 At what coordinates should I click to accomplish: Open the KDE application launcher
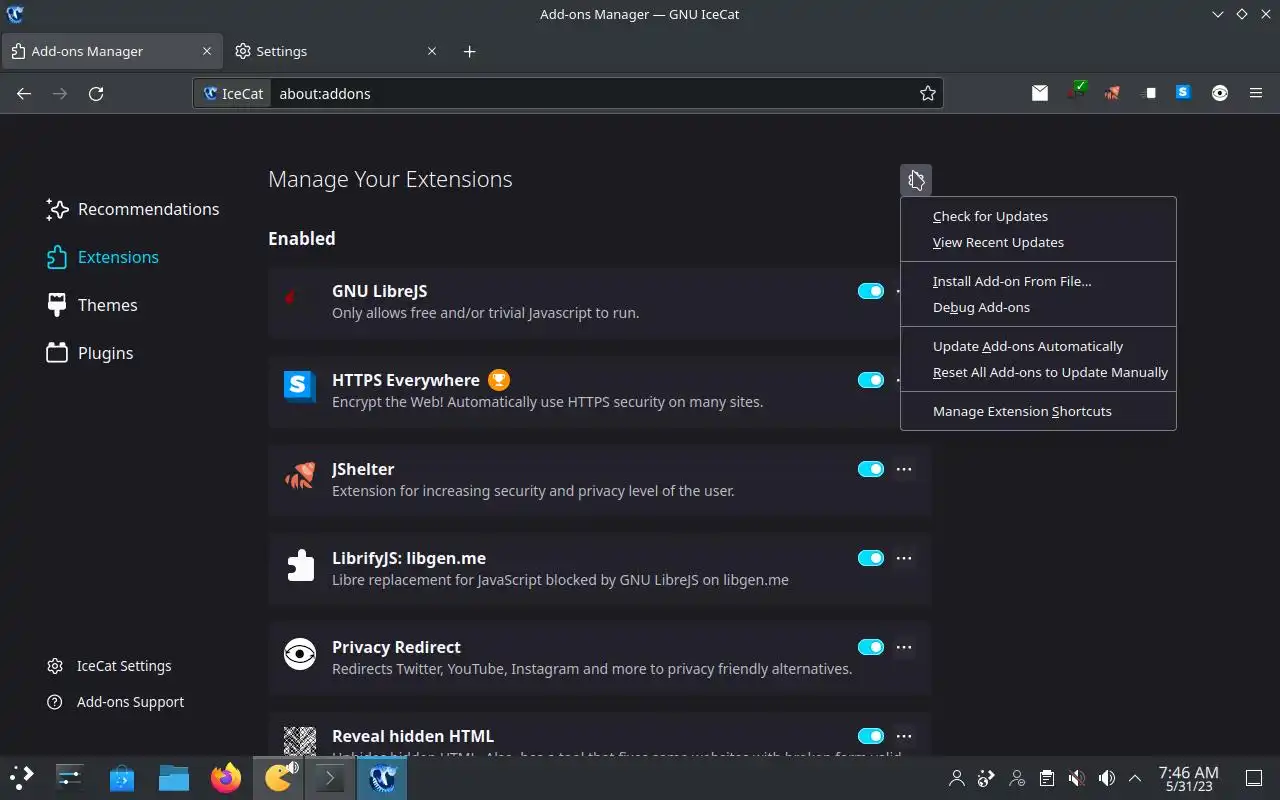(22, 777)
